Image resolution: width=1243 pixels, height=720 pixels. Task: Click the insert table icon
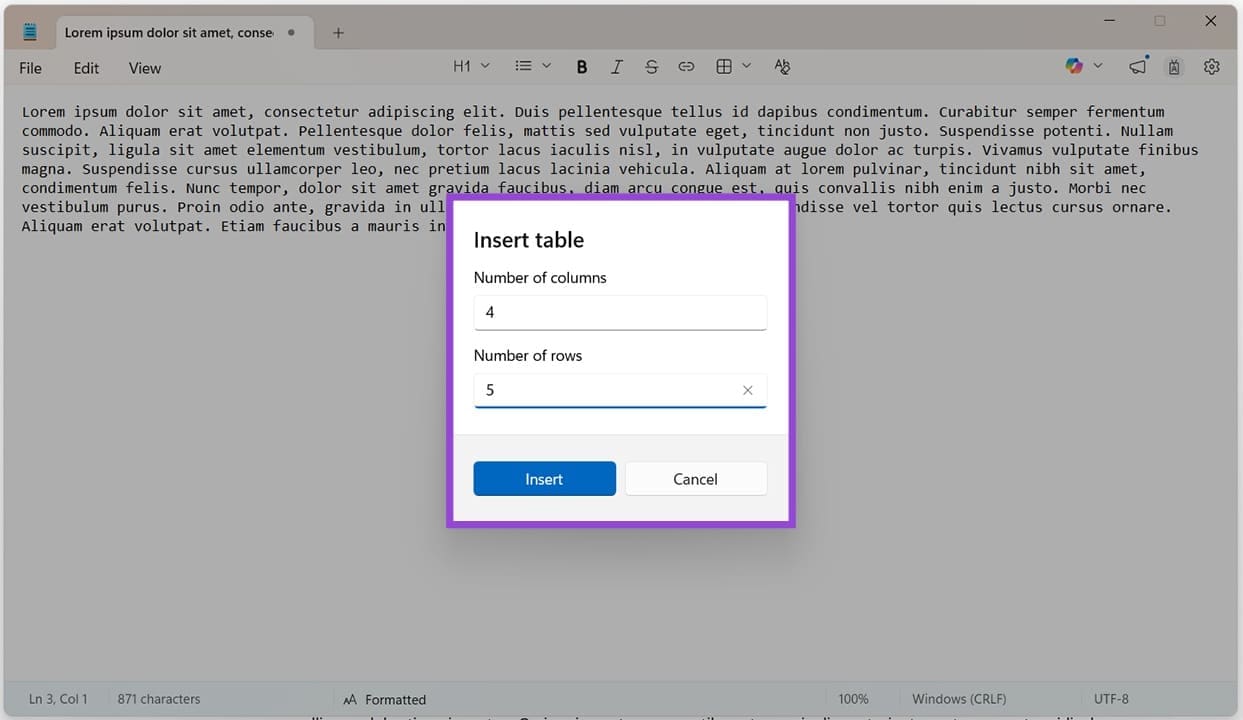tap(722, 66)
